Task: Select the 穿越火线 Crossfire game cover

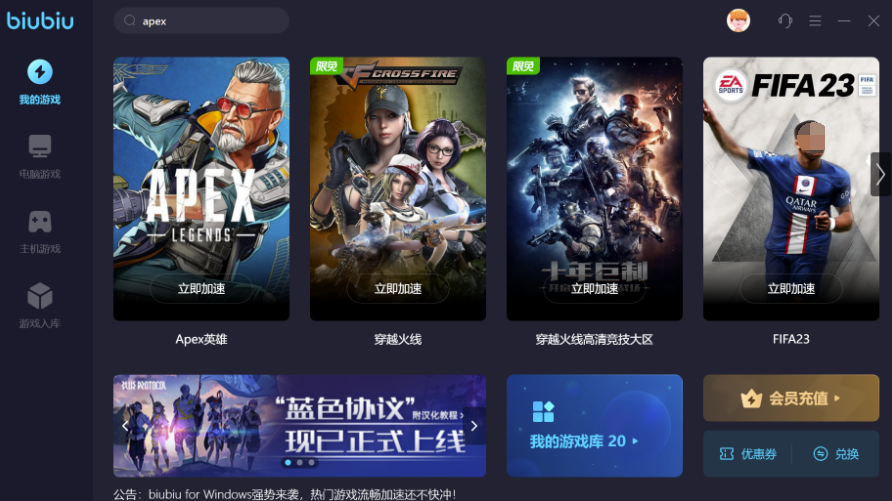Action: tap(398, 188)
